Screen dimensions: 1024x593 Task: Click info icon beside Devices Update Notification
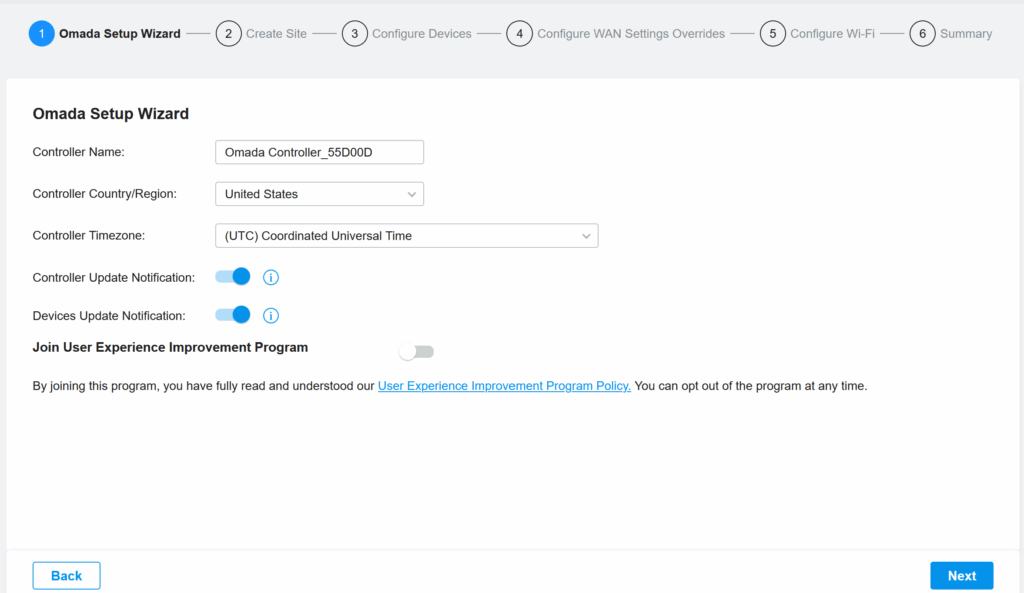(270, 315)
